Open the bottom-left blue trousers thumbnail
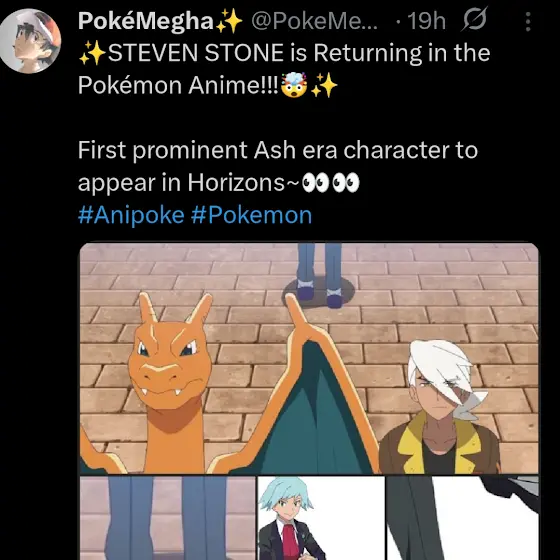This screenshot has height=560, width=560. (x=168, y=518)
